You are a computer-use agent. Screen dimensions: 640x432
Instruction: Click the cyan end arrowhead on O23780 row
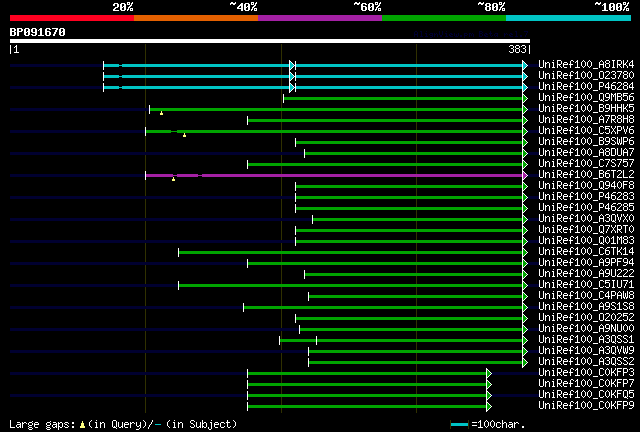[525, 76]
